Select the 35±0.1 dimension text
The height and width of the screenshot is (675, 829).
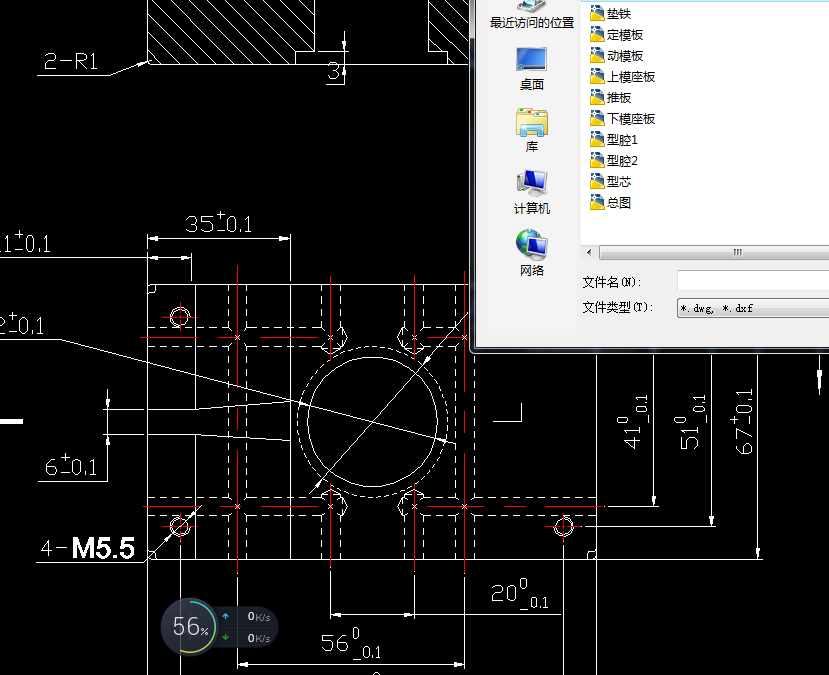[218, 223]
